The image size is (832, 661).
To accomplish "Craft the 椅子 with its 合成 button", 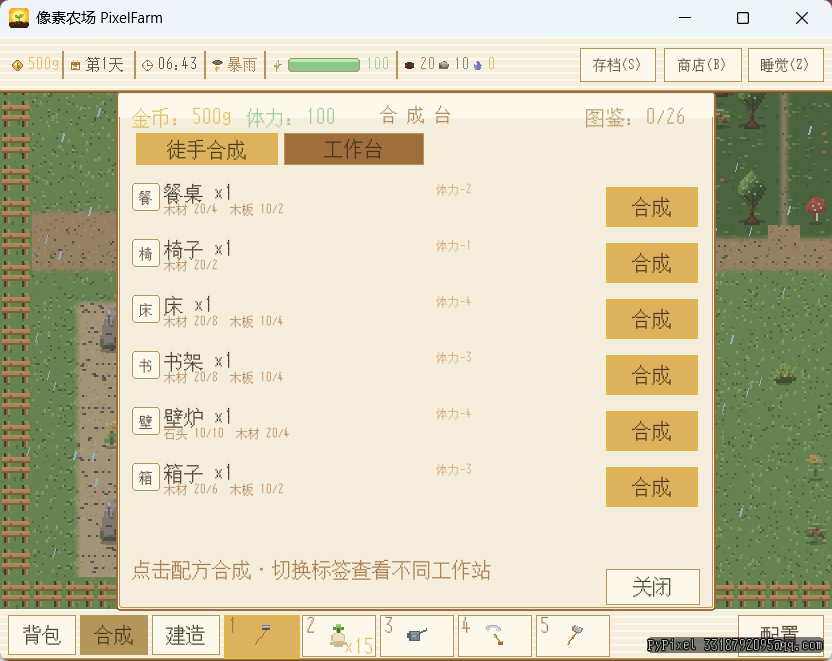I will click(652, 263).
